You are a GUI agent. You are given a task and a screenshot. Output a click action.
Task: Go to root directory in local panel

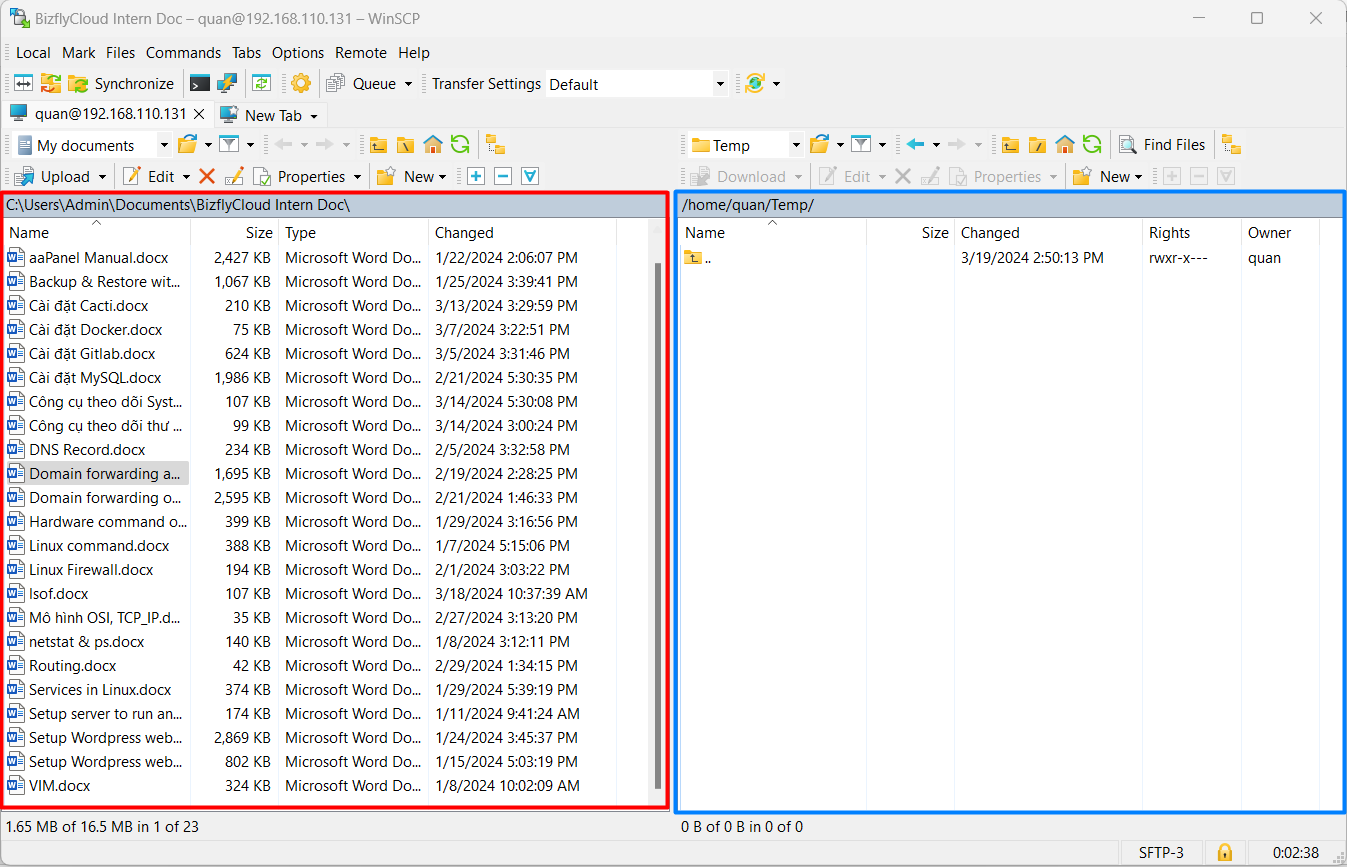pos(405,145)
